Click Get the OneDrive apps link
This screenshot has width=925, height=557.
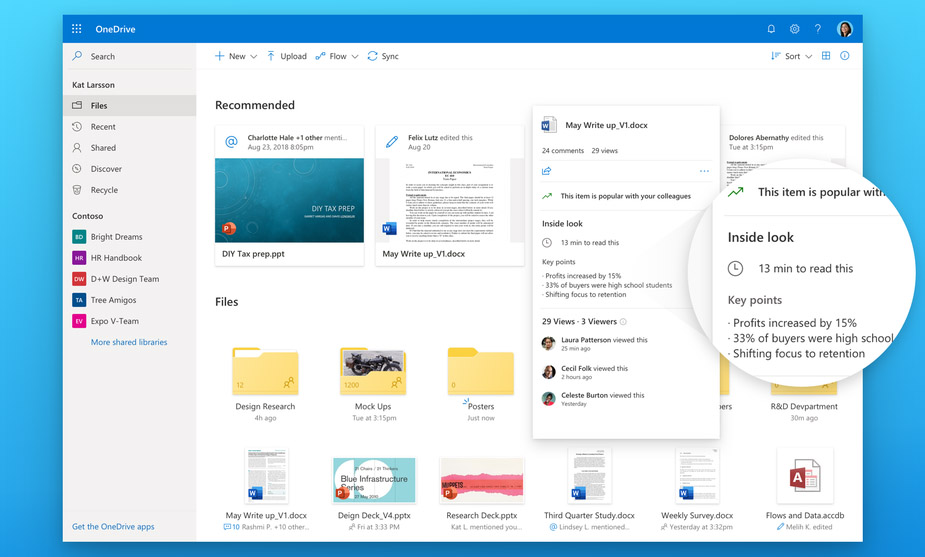point(113,527)
